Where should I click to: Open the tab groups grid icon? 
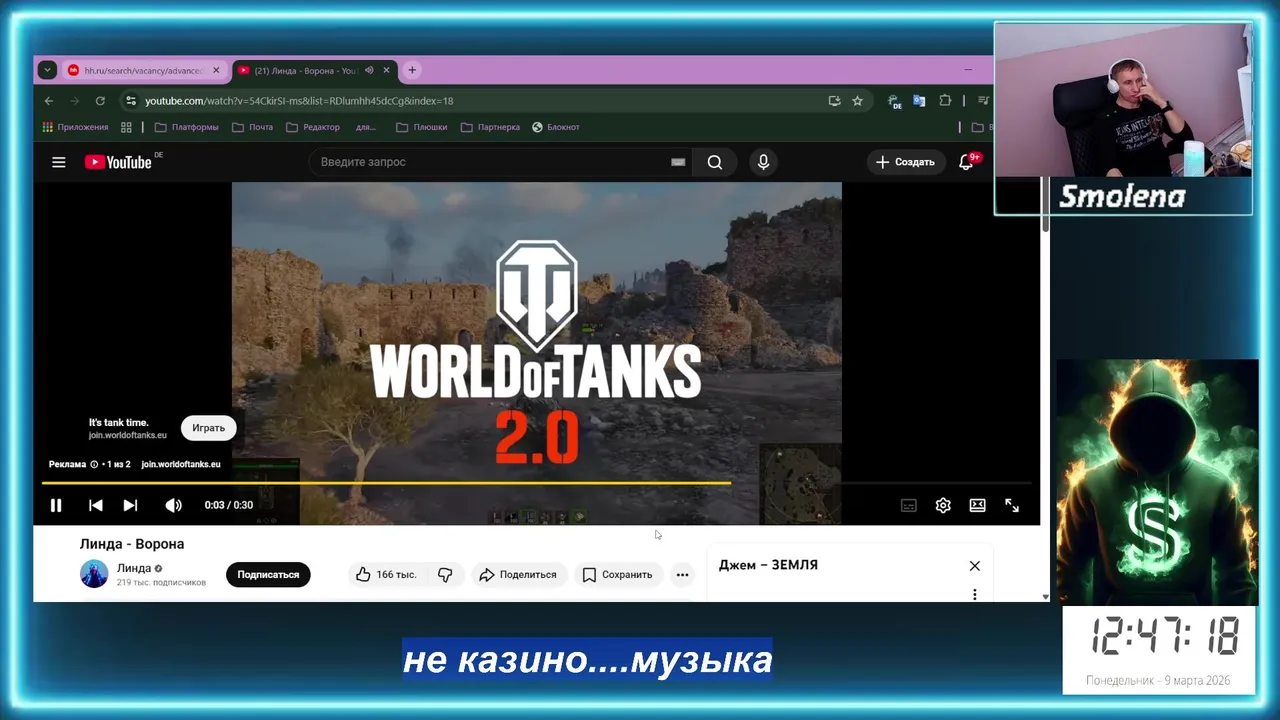(x=126, y=127)
